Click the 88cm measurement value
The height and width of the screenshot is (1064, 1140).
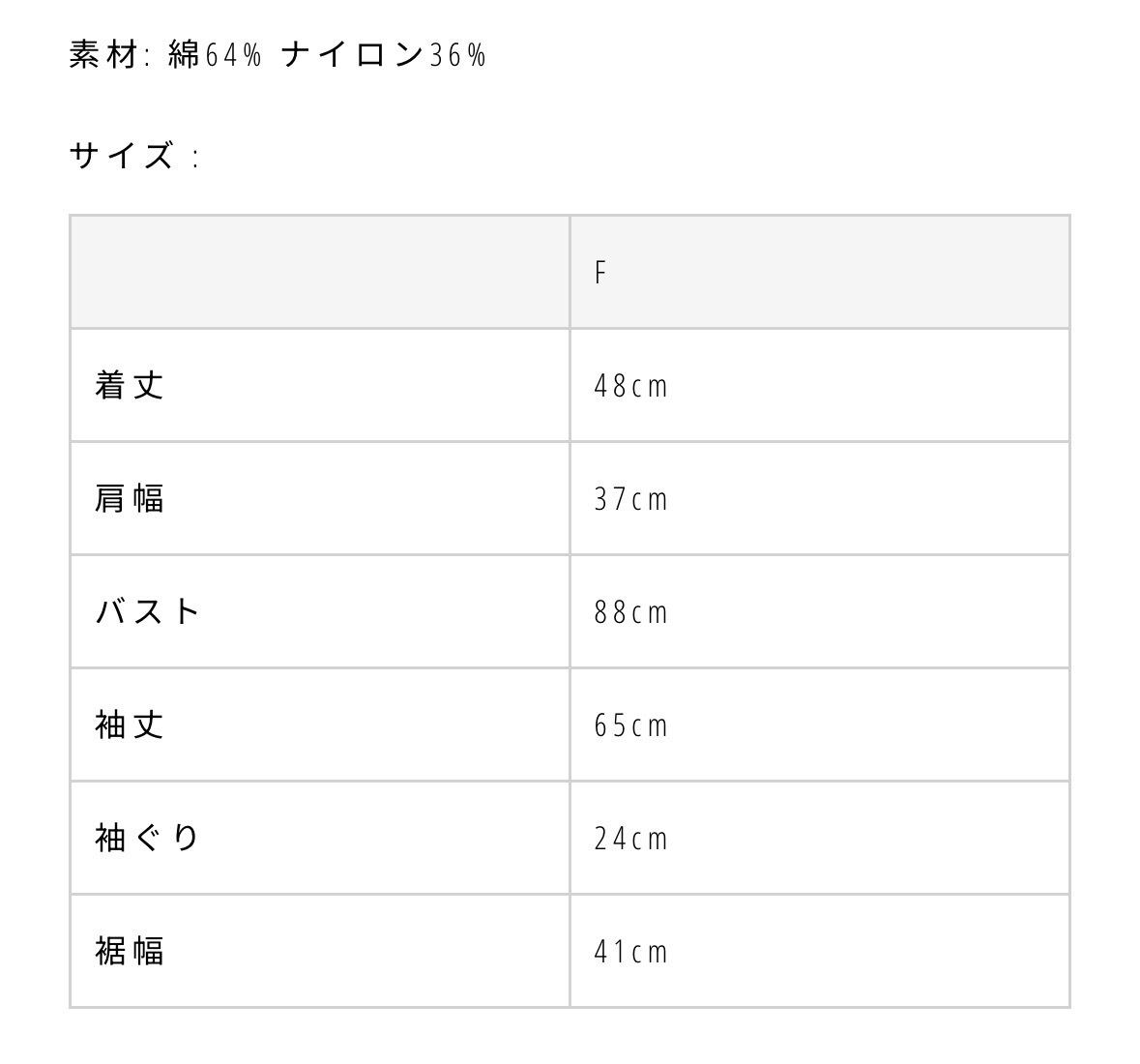[630, 612]
